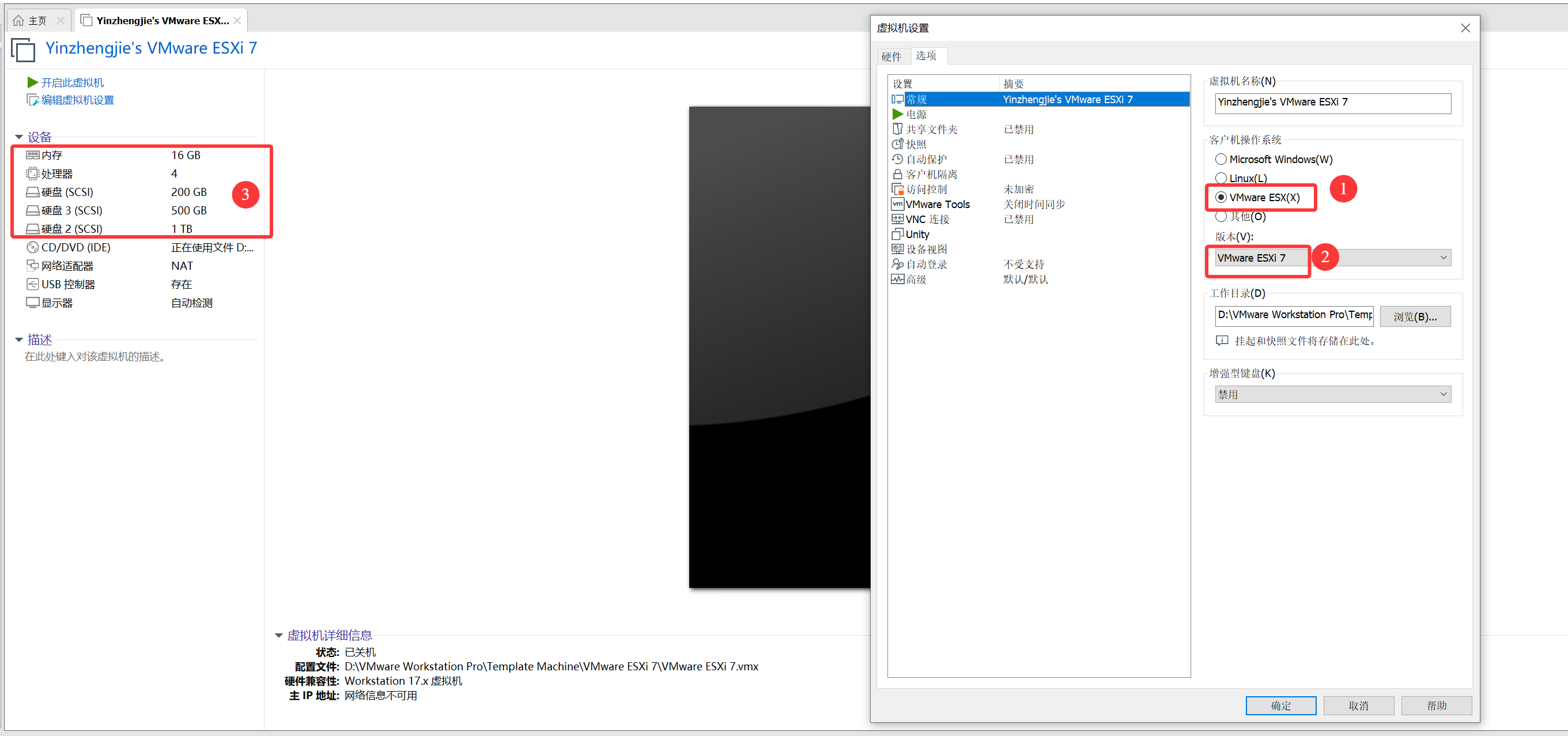Open the Snapshots (快照) settings icon
This screenshot has width=1568, height=736.
point(897,144)
